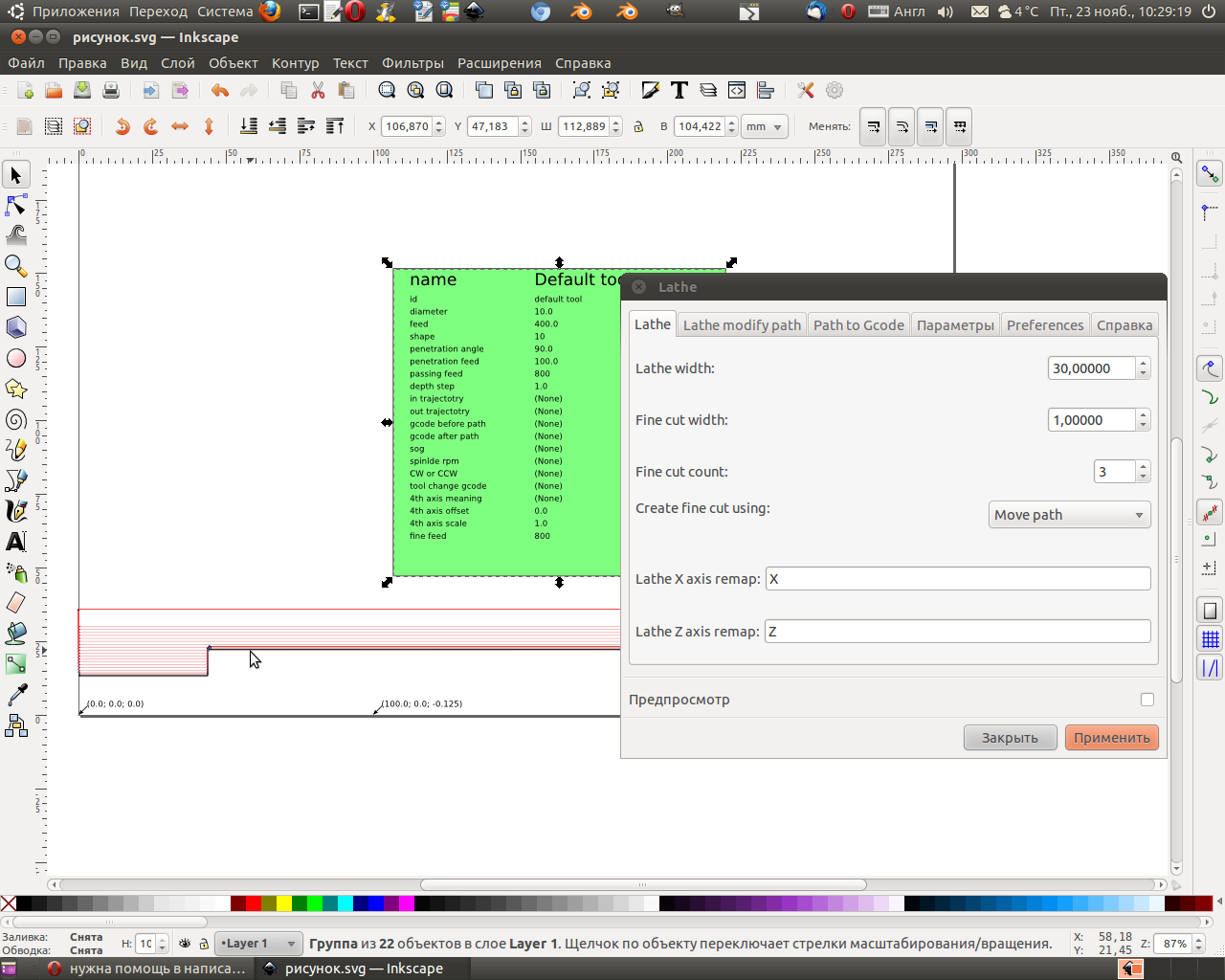Select the Text tool in the toolbox
The width and height of the screenshot is (1225, 980).
(x=16, y=542)
